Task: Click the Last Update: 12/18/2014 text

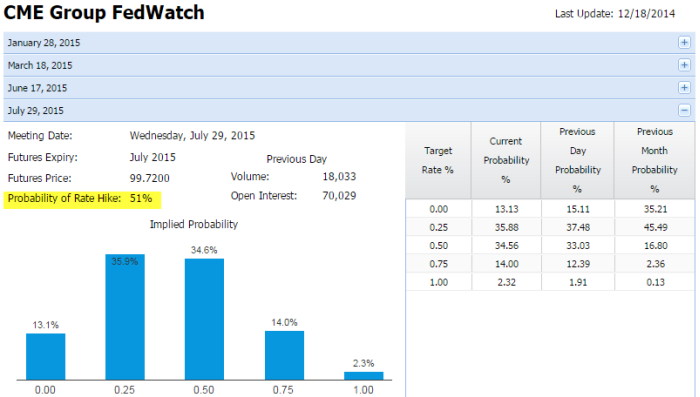Action: [615, 14]
